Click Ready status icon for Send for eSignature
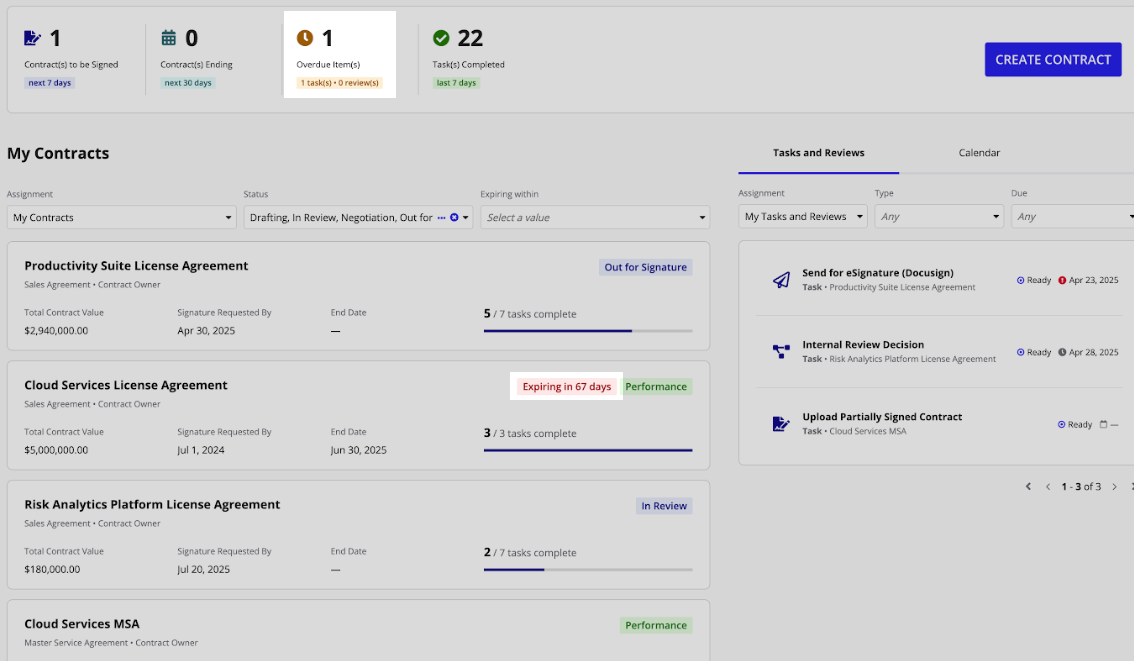 point(1020,280)
